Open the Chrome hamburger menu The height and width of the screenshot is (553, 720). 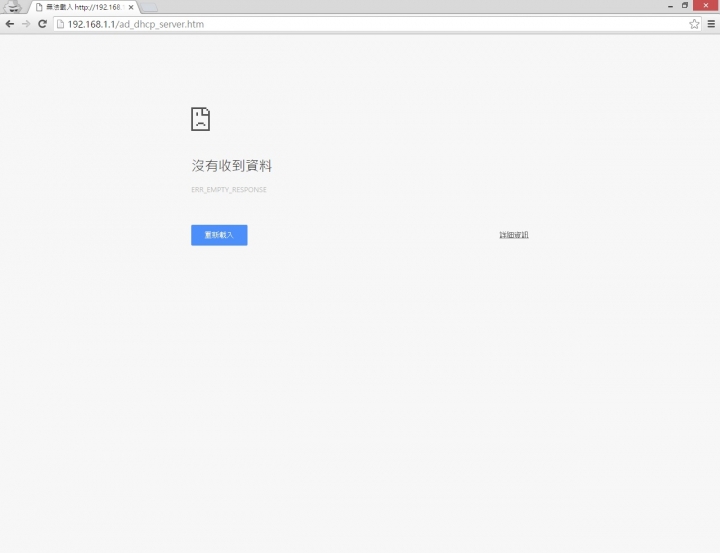click(x=711, y=24)
